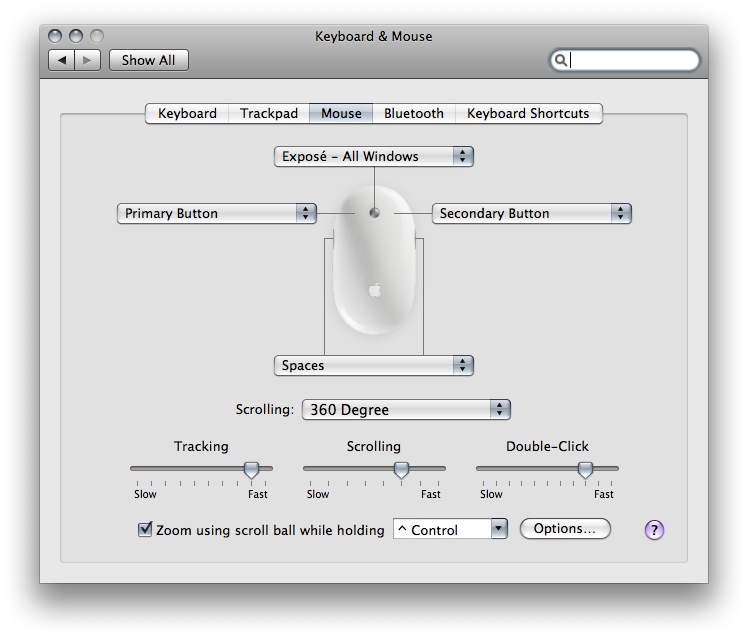The height and width of the screenshot is (638, 748).
Task: Click the back arrow navigation button
Action: [61, 60]
